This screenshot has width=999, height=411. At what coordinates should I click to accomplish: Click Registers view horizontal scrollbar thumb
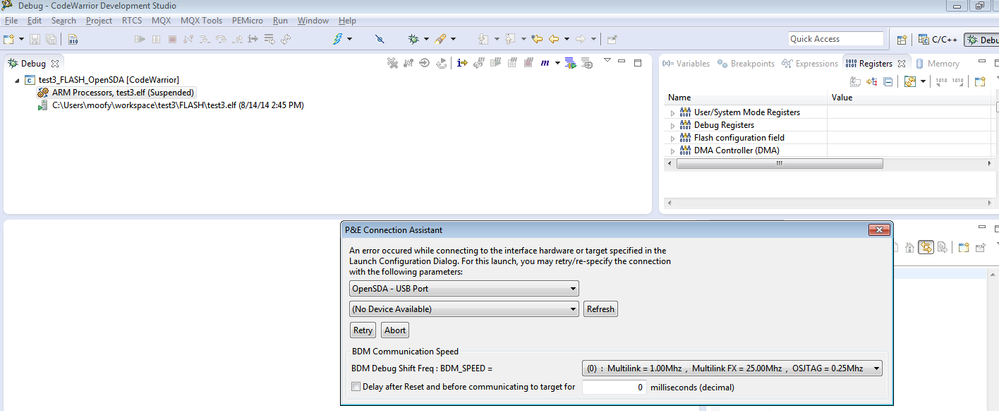(x=779, y=164)
